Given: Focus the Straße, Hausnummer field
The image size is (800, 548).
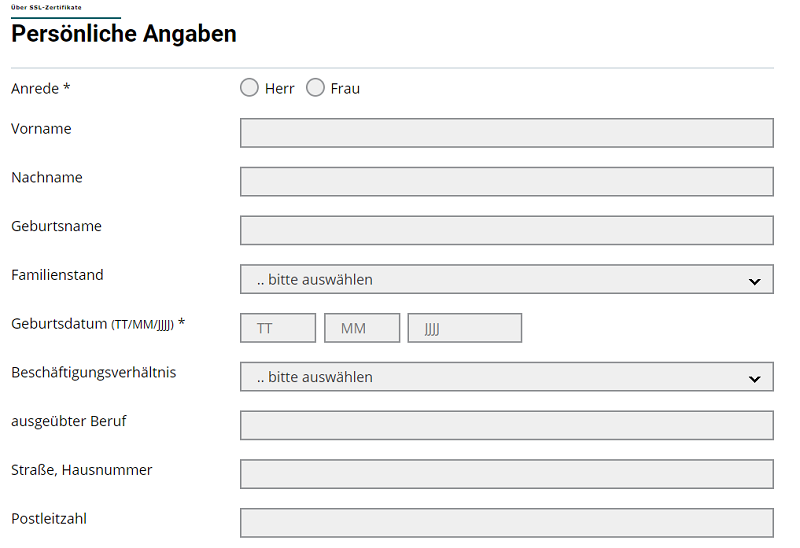Looking at the screenshot, I should [x=507, y=474].
